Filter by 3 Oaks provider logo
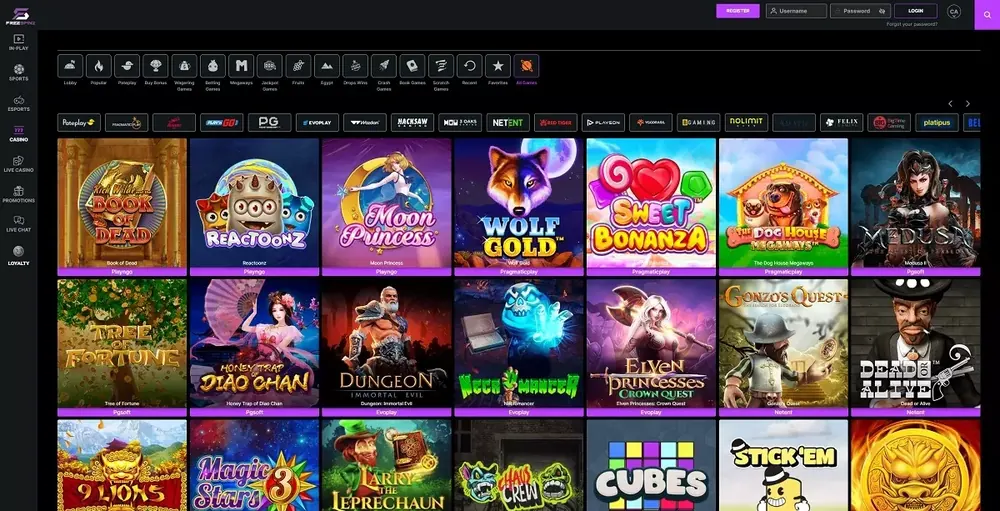 click(460, 122)
